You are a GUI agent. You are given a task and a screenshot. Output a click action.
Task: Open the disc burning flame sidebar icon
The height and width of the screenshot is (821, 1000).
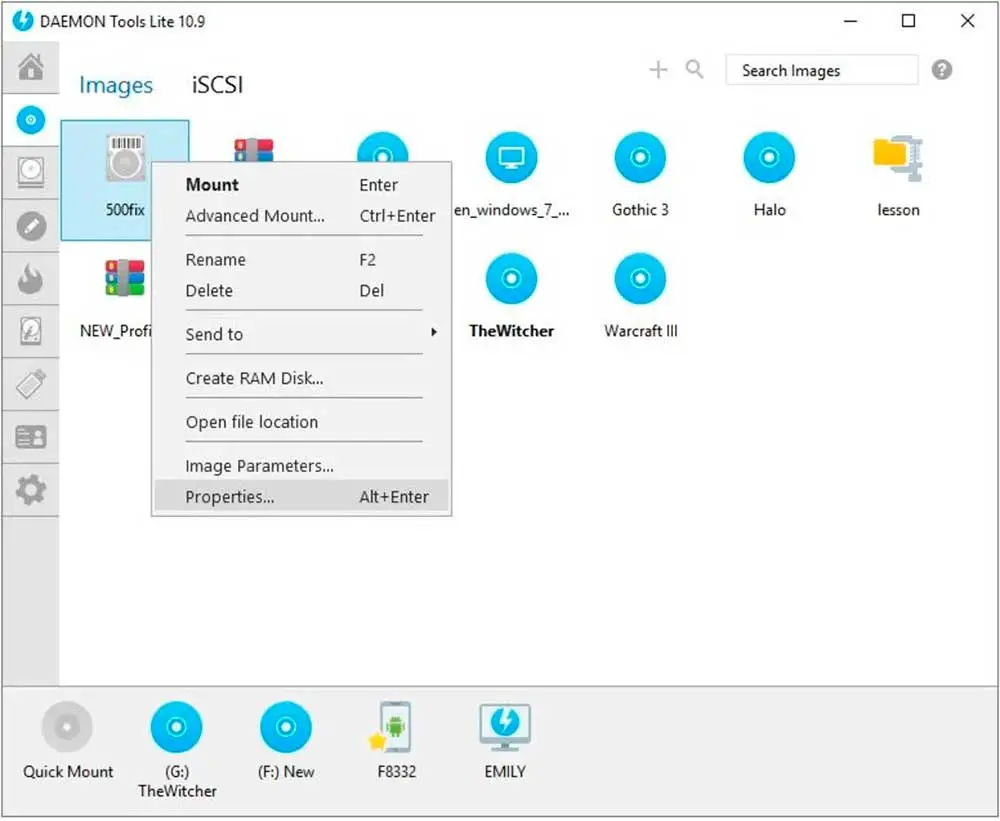coord(31,279)
